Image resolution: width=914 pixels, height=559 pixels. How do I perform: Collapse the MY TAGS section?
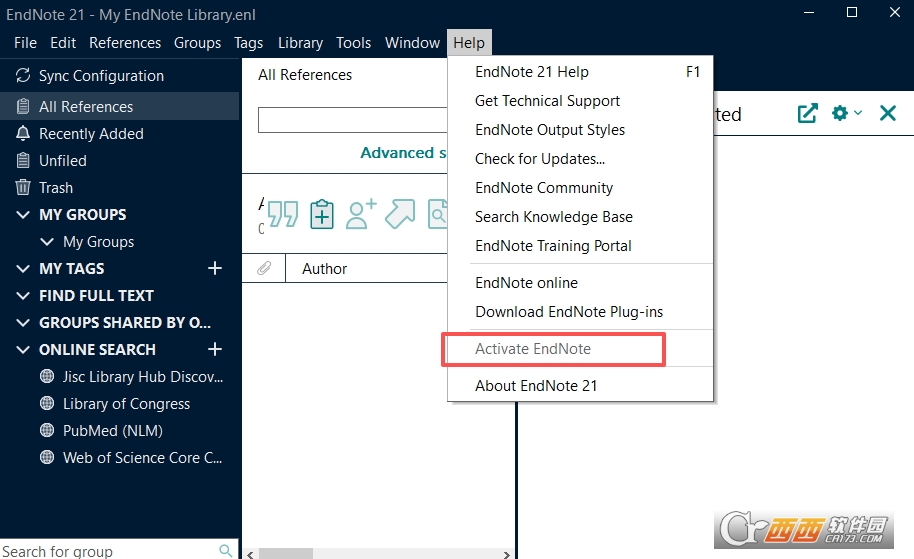tap(23, 269)
